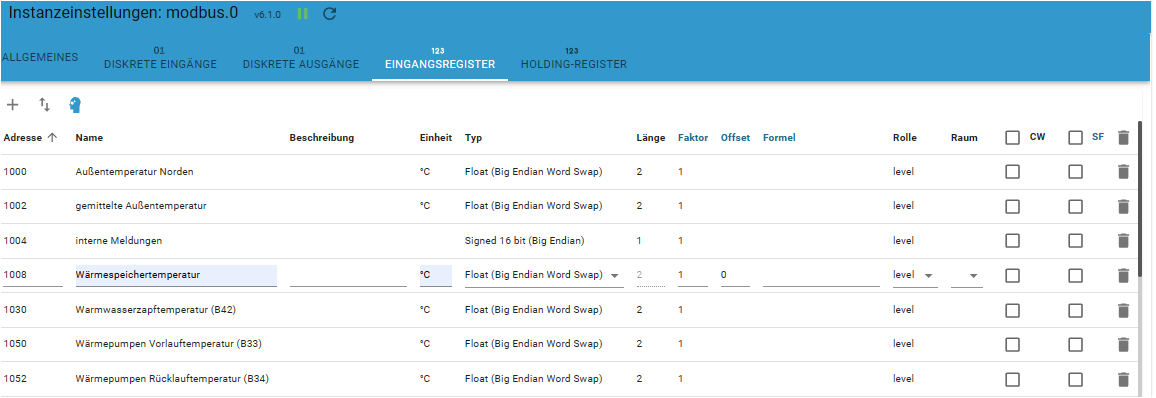Screen dimensions: 1156x398
Task: Delete all rows using header trash icon
Action: tap(1123, 137)
